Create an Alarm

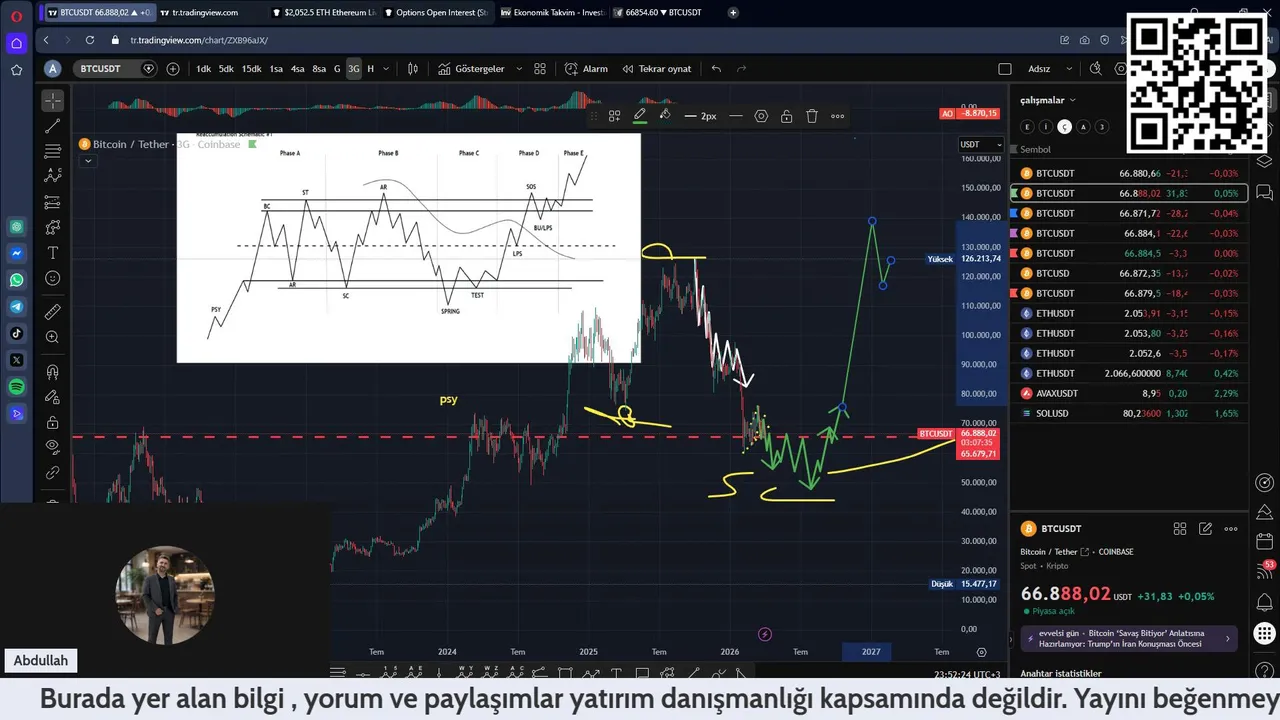(586, 69)
